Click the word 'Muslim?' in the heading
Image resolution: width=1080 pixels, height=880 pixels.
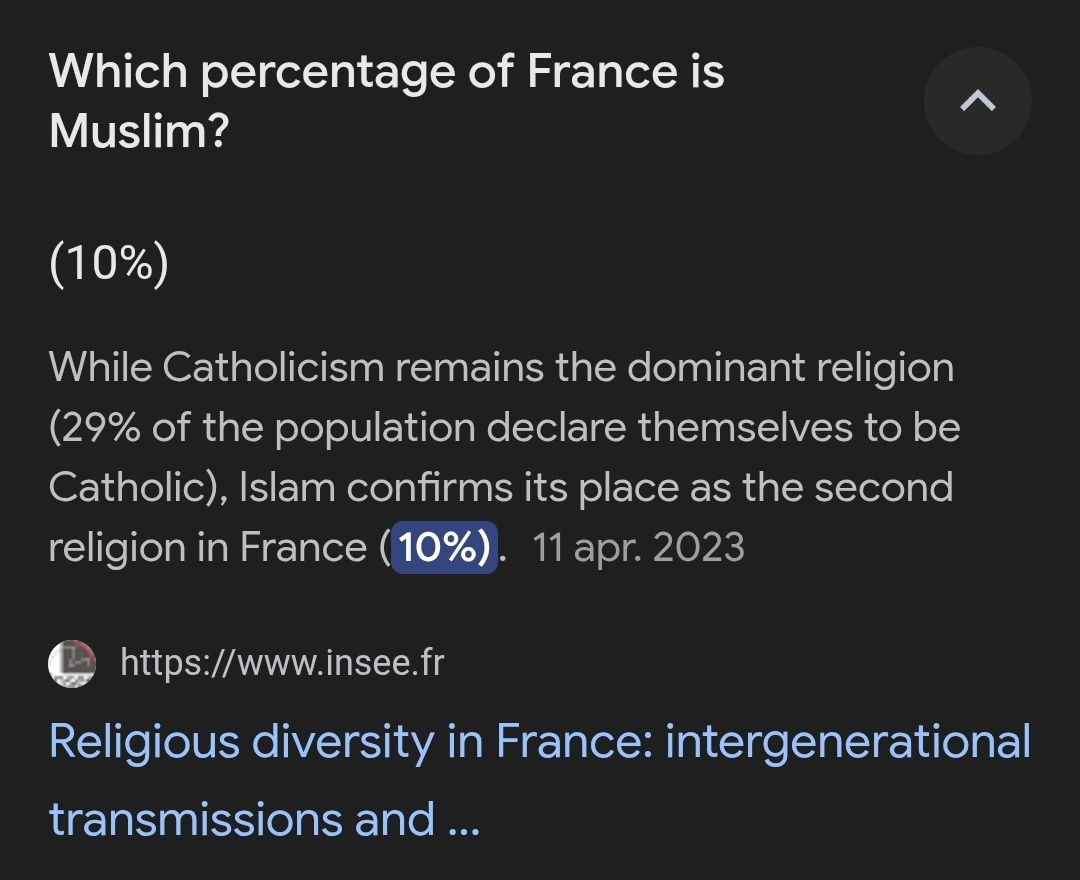point(138,131)
